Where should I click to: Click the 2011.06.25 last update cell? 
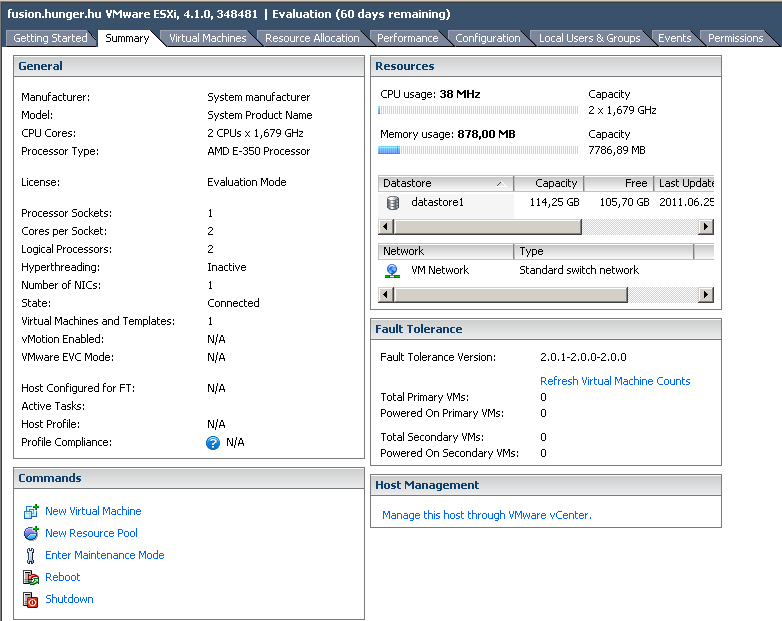tap(686, 203)
